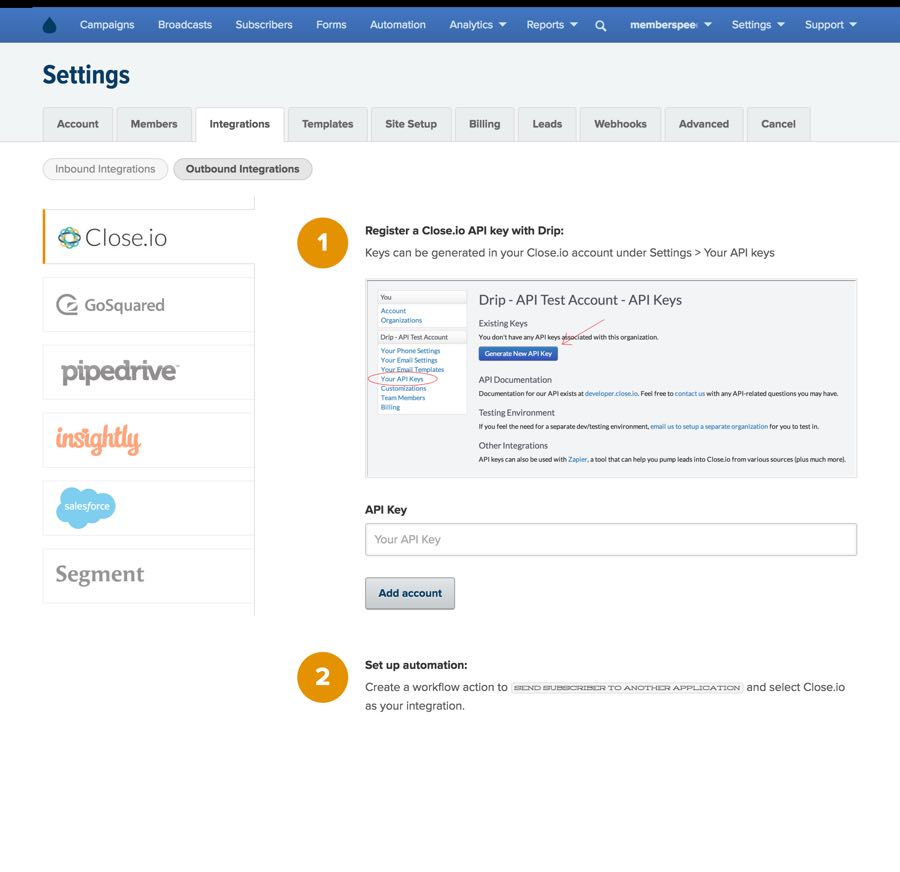
Task: Select the Segment integration logo
Action: [100, 574]
